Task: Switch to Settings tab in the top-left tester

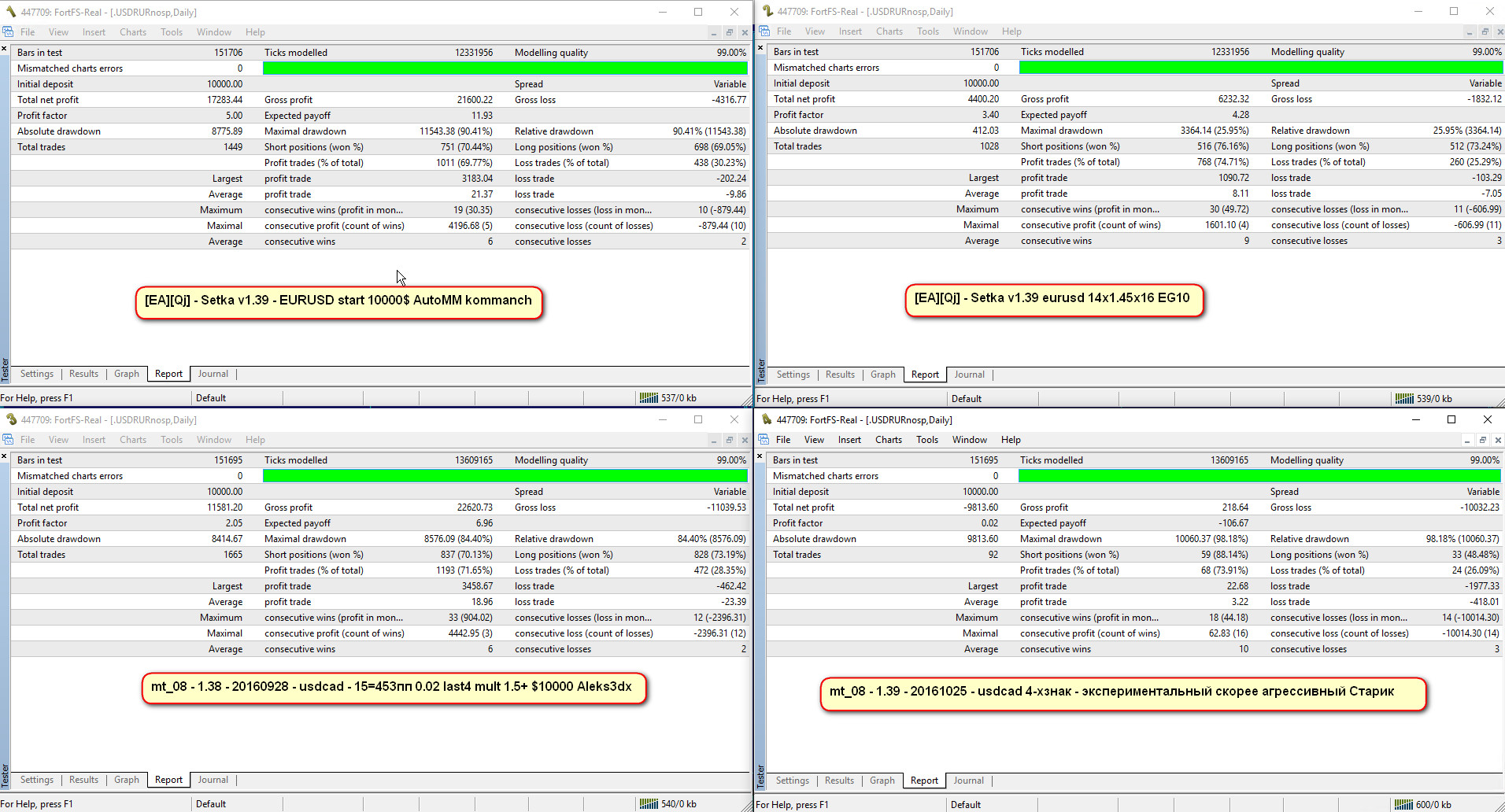Action: click(37, 374)
